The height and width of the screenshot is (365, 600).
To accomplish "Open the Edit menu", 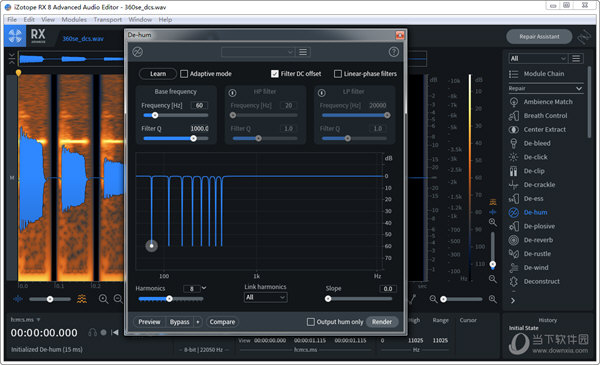I will pos(29,20).
